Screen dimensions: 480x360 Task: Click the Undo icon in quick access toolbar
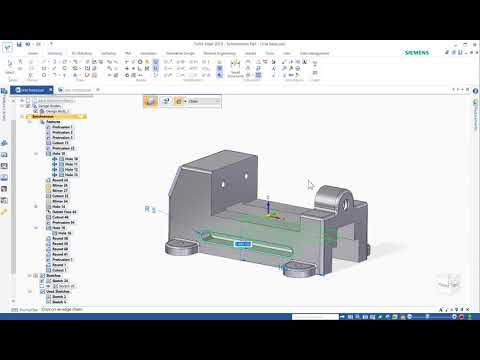28,44
